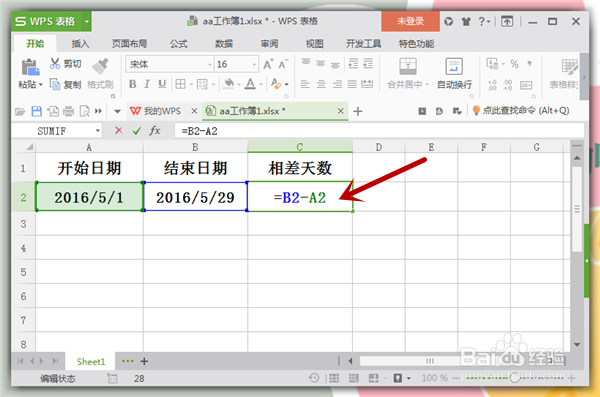This screenshot has width=600, height=397.
Task: Click the Merge and Center icon
Action: pyautogui.click(x=408, y=66)
